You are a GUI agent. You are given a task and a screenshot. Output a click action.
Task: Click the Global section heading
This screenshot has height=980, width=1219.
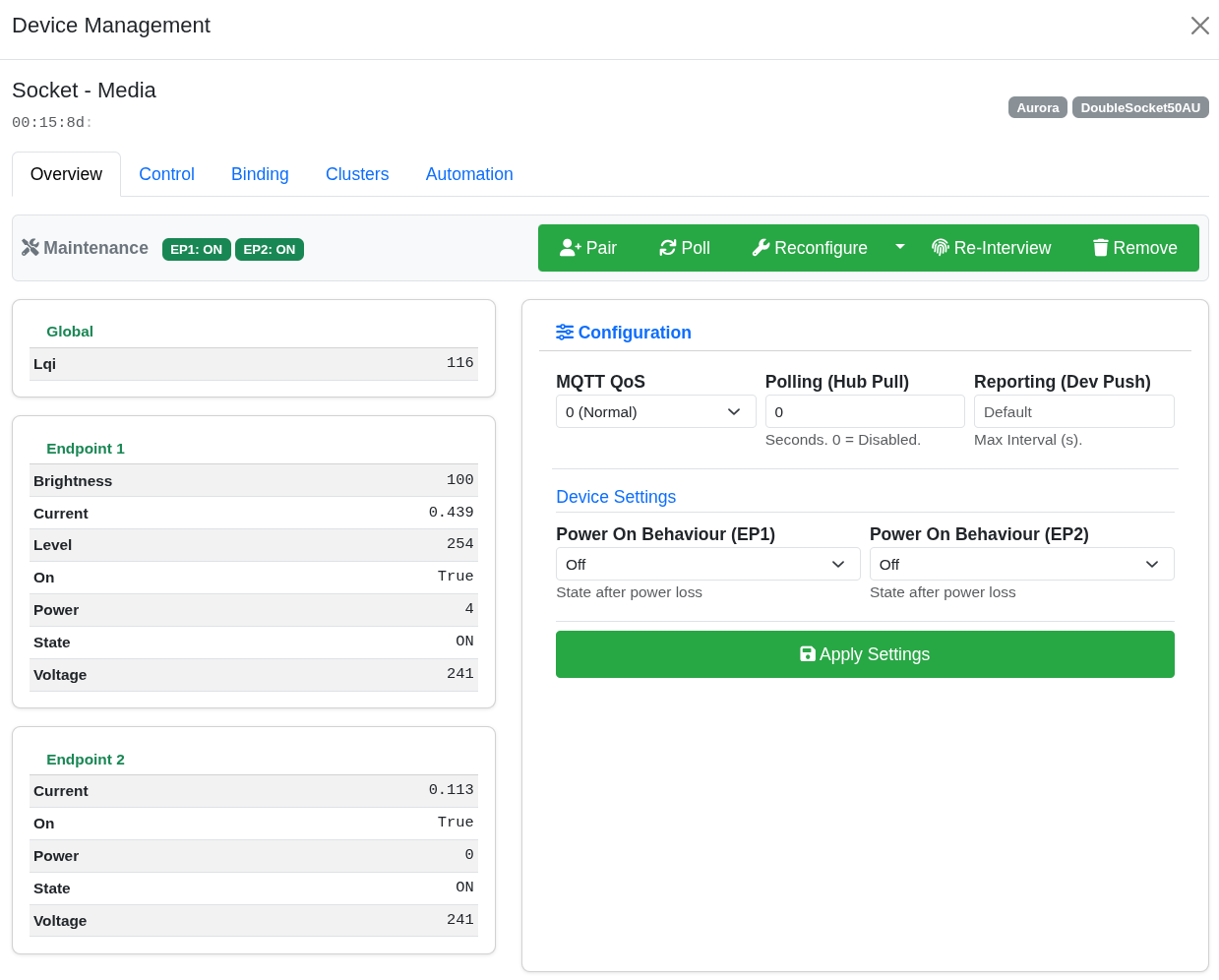(70, 332)
